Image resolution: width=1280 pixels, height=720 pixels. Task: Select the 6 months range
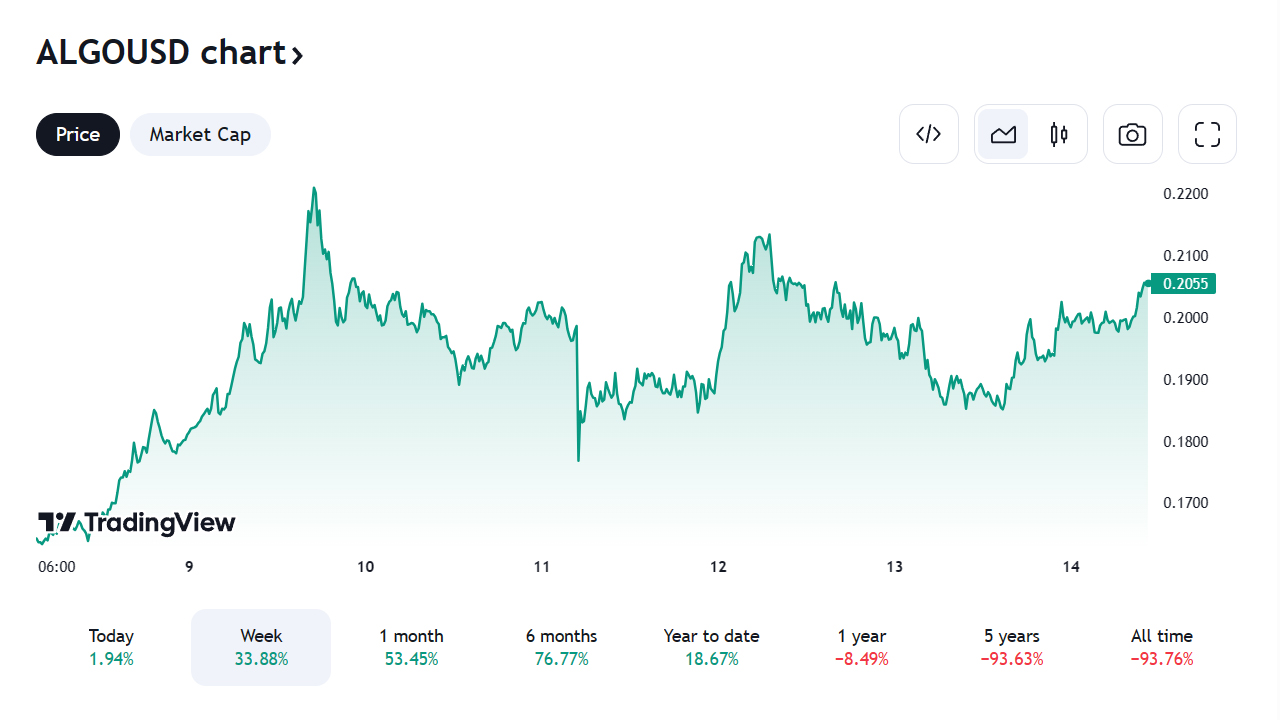click(x=561, y=647)
